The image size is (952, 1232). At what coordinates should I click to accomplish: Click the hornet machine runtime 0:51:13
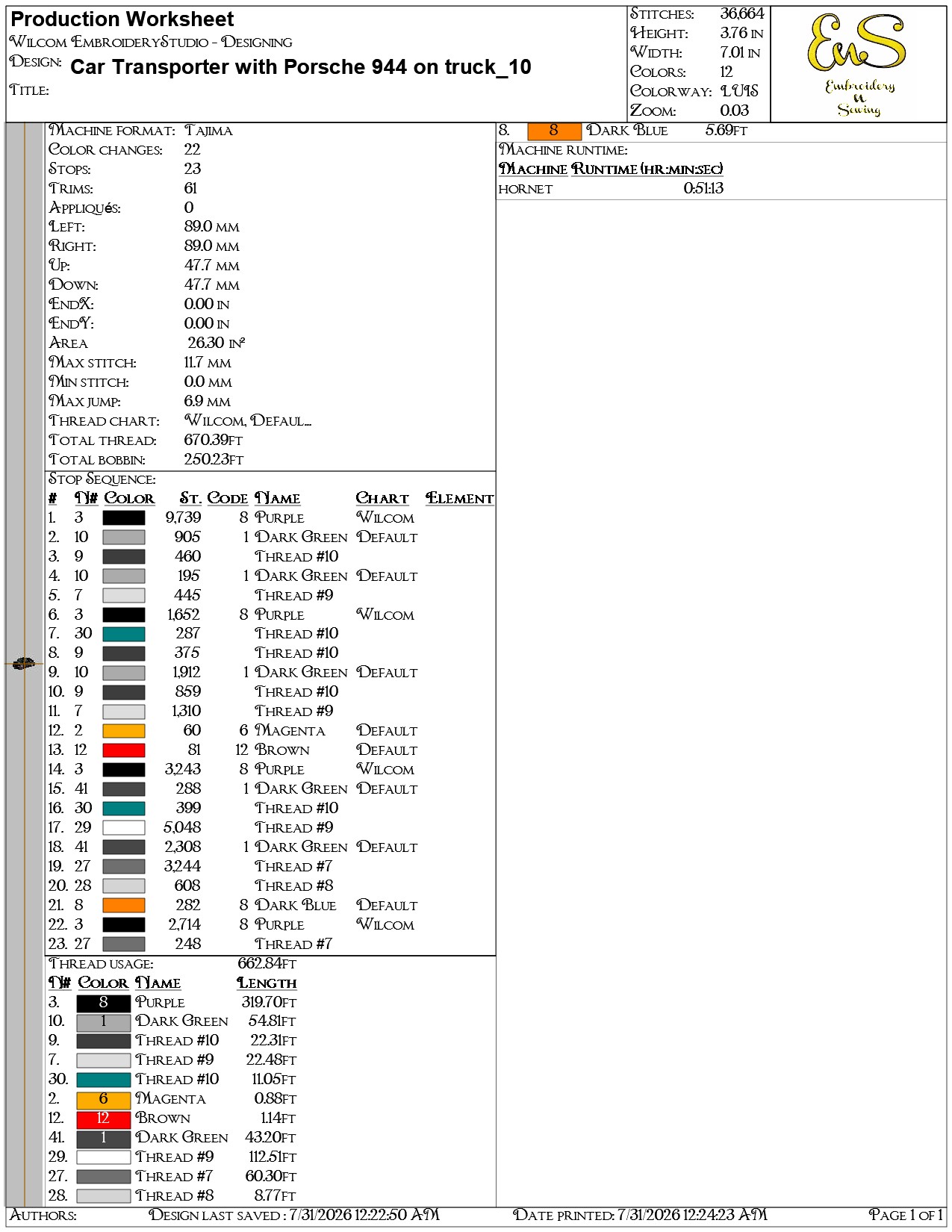coord(703,189)
